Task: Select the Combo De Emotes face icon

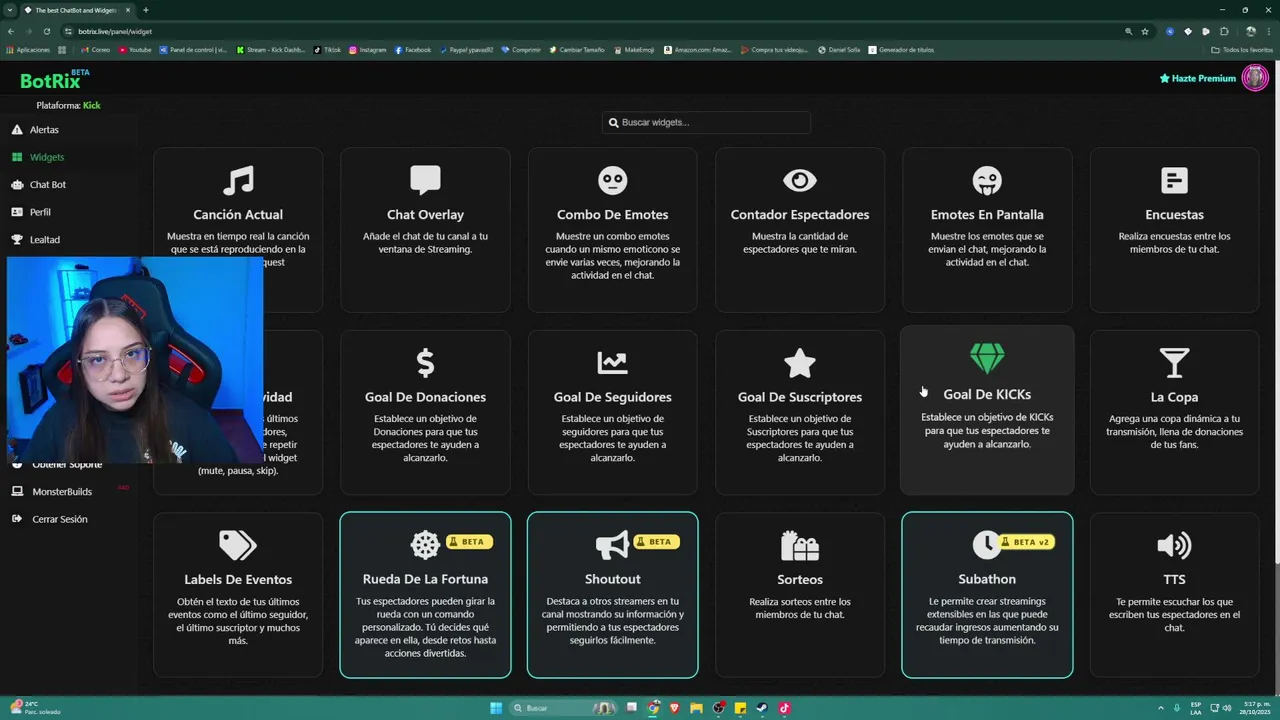Action: click(x=613, y=180)
